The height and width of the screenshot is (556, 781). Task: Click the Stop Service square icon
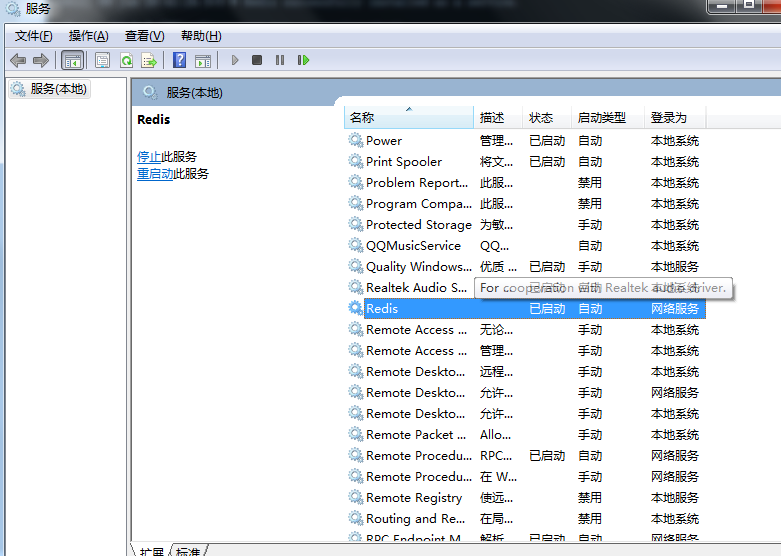[257, 60]
